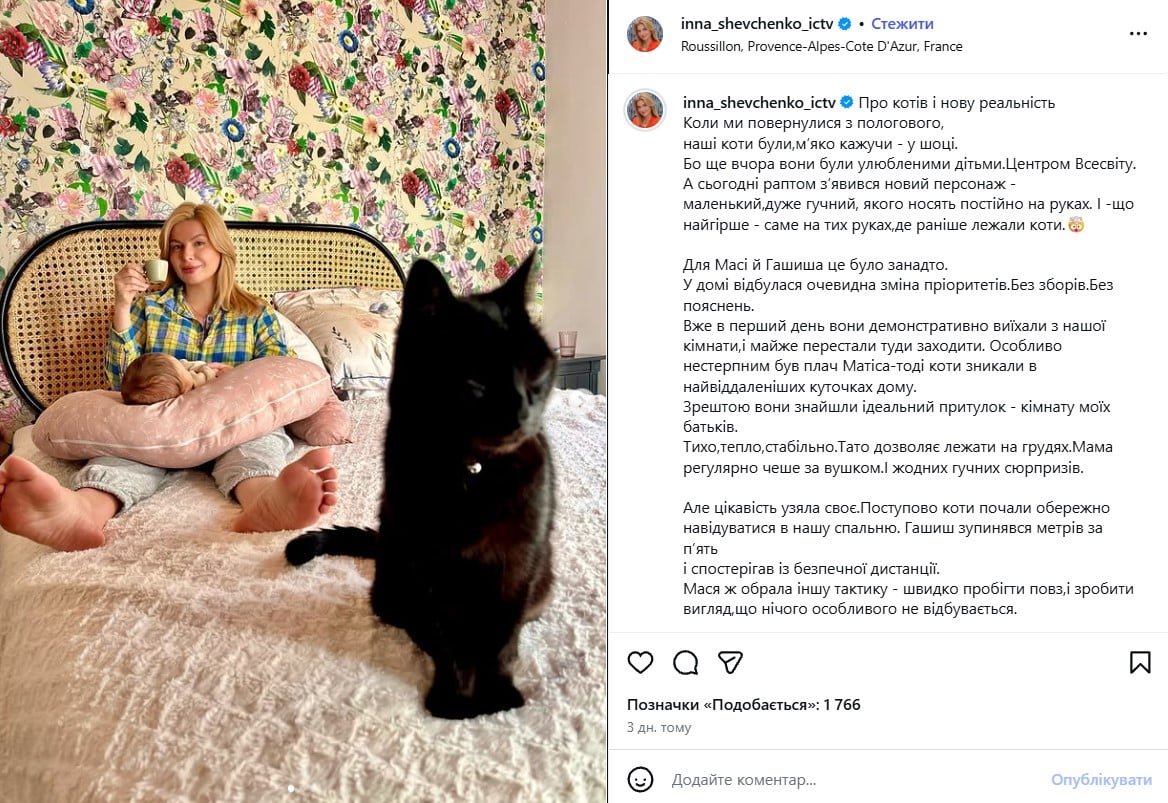Viewport: 1168px width, 803px height.
Task: Click the carousel indicator dot on photo
Action: pyautogui.click(x=291, y=788)
